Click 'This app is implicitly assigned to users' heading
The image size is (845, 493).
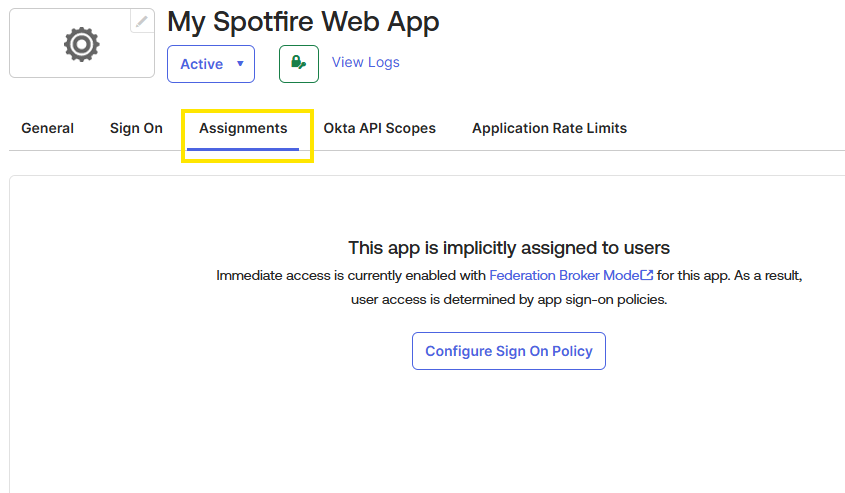click(x=509, y=248)
